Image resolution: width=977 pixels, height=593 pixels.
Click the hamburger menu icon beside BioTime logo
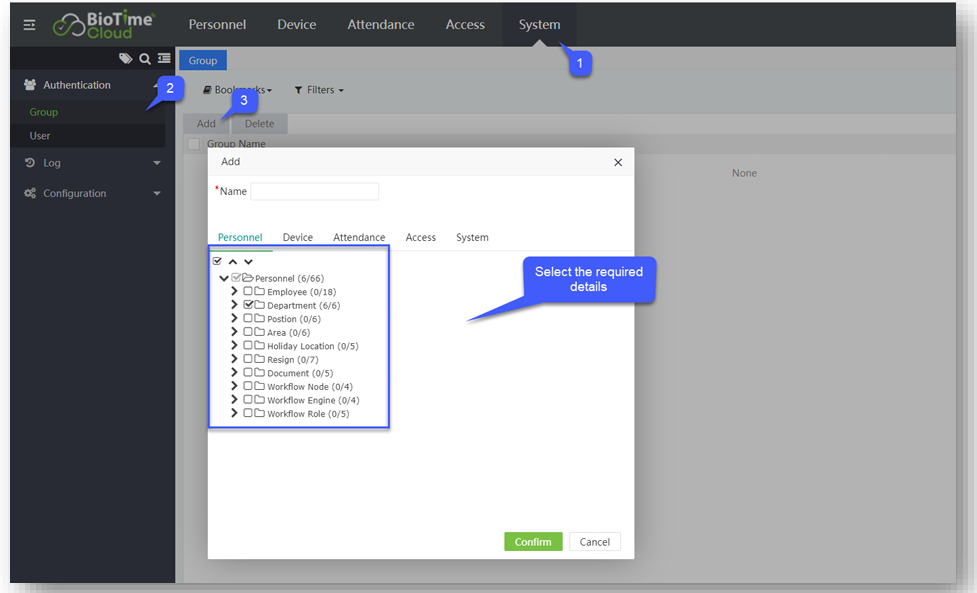pos(29,25)
